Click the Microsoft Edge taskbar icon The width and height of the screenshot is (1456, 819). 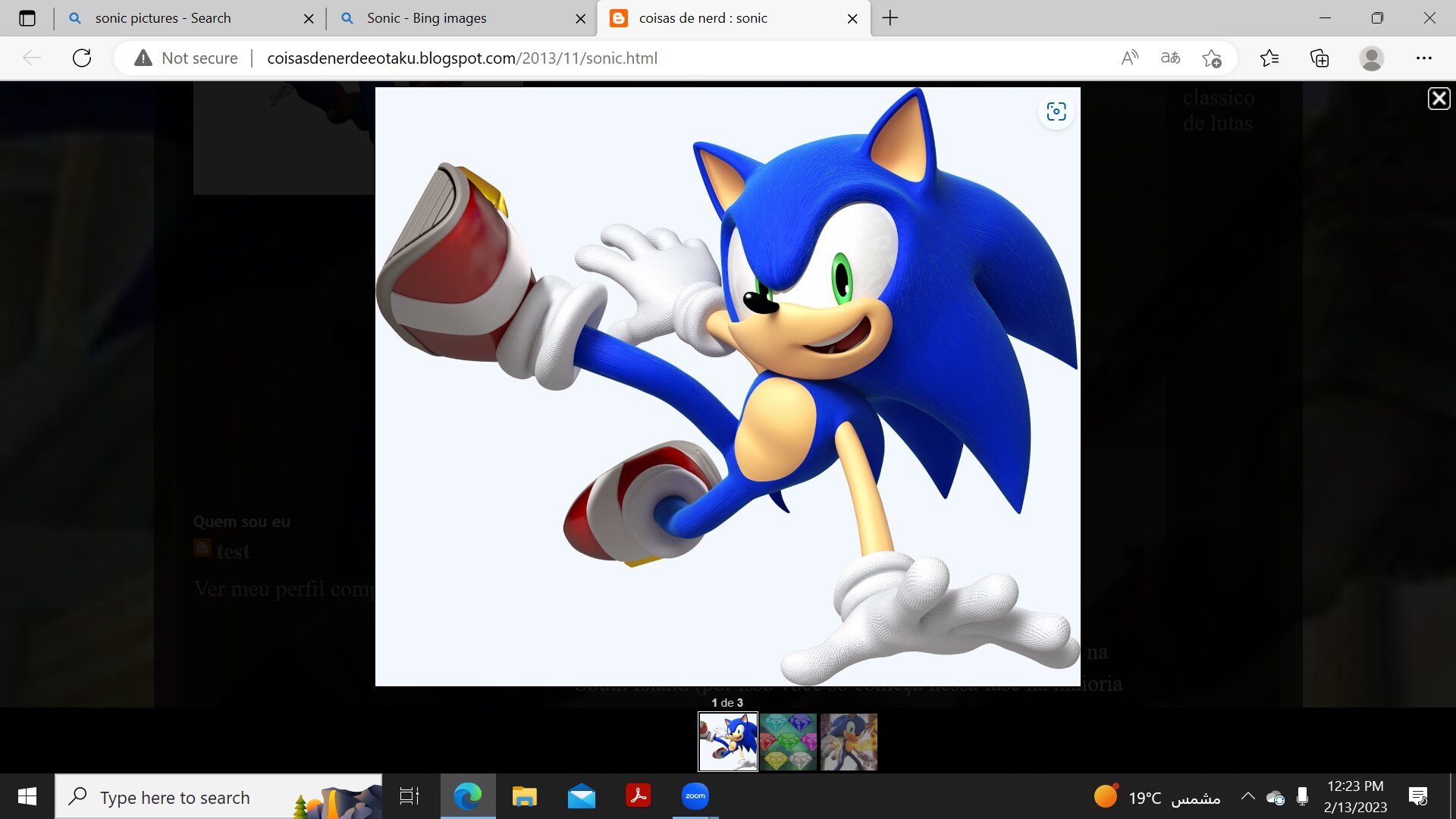click(468, 796)
